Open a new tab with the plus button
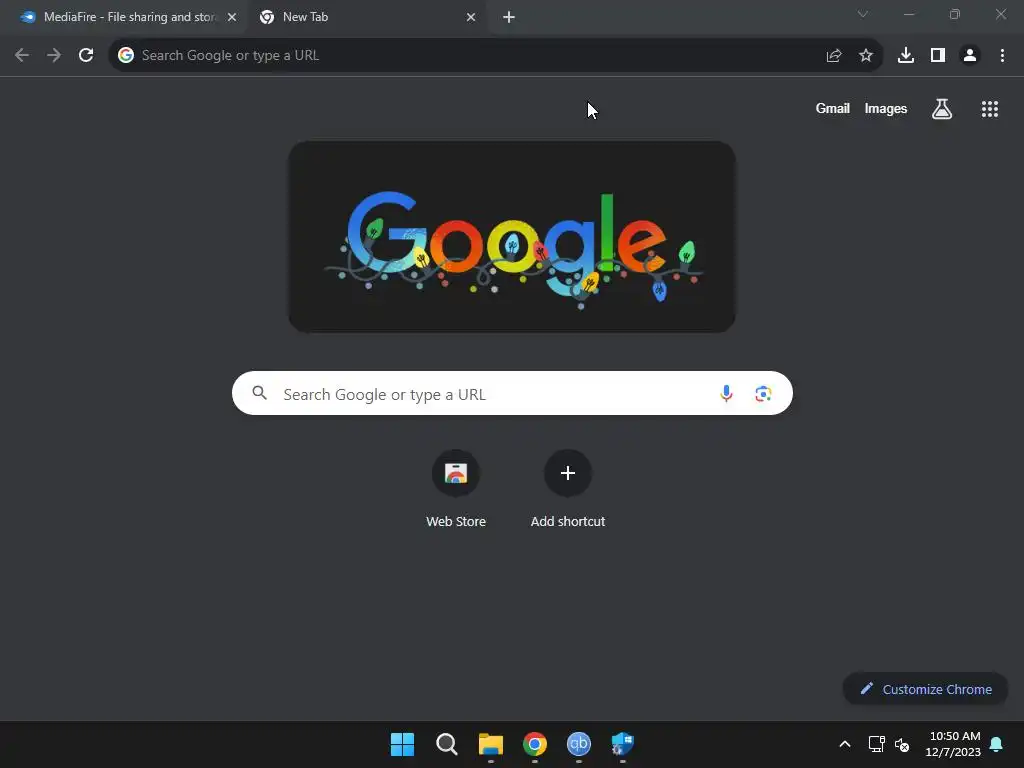Screen dimensions: 1024x768 (509, 17)
